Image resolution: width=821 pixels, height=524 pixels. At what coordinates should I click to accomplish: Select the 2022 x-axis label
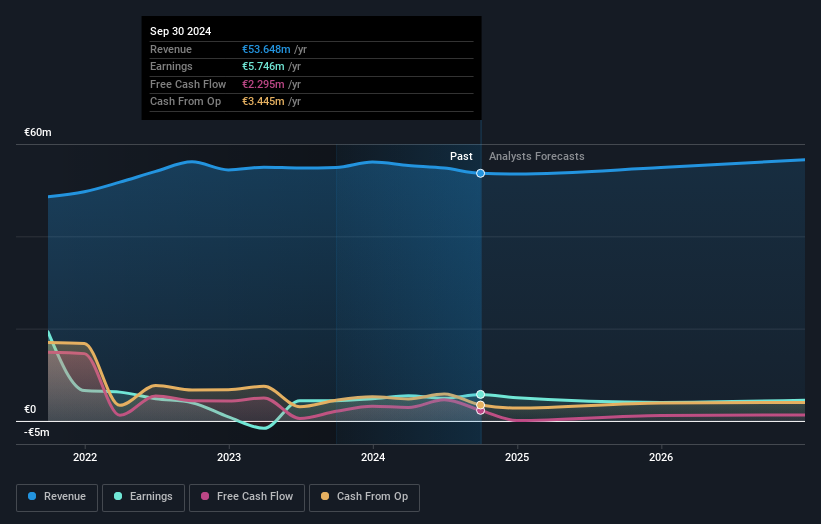point(85,457)
